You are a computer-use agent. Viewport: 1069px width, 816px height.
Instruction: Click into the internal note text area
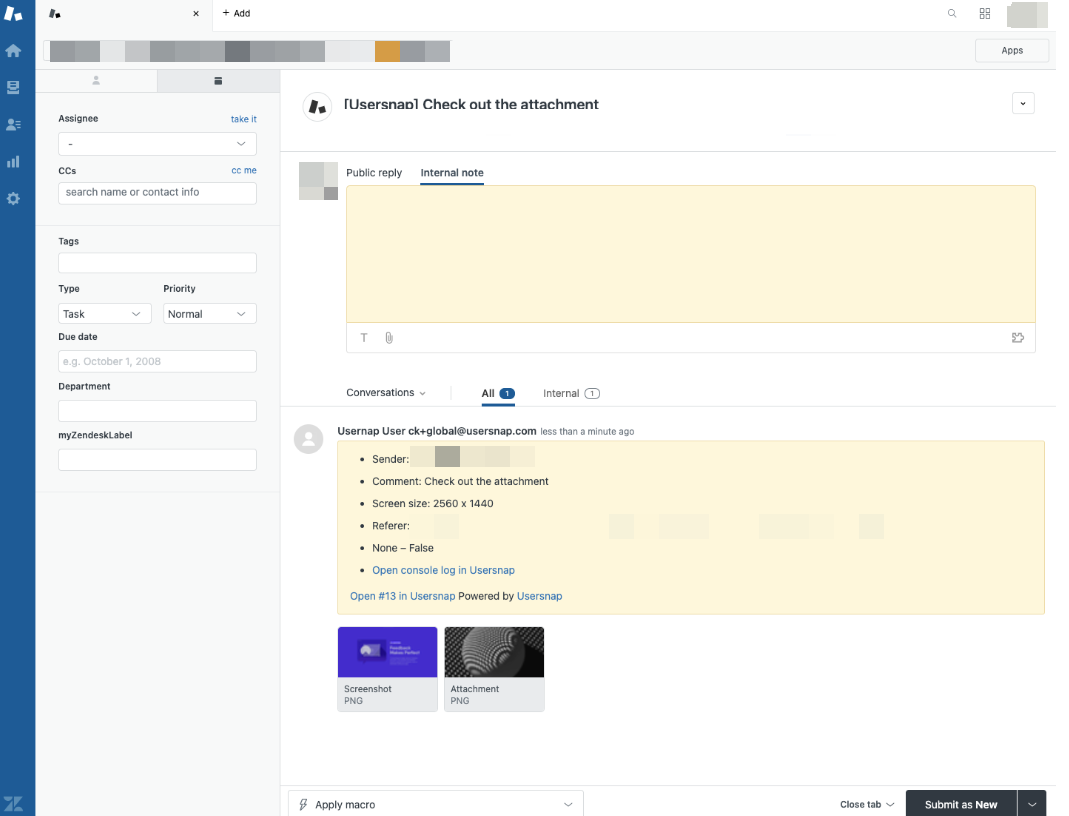coord(691,254)
